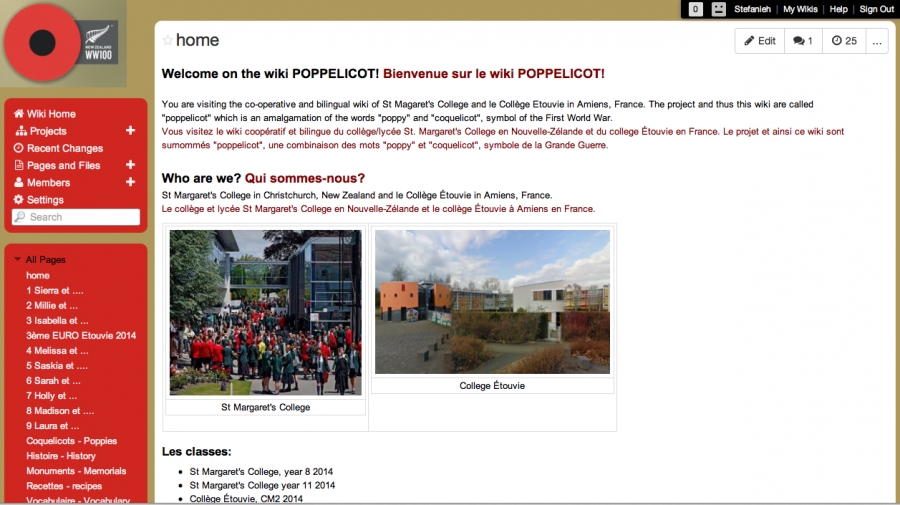Open page '1 Sierra et ....'
Viewport: 900px width, 505px height.
point(55,290)
